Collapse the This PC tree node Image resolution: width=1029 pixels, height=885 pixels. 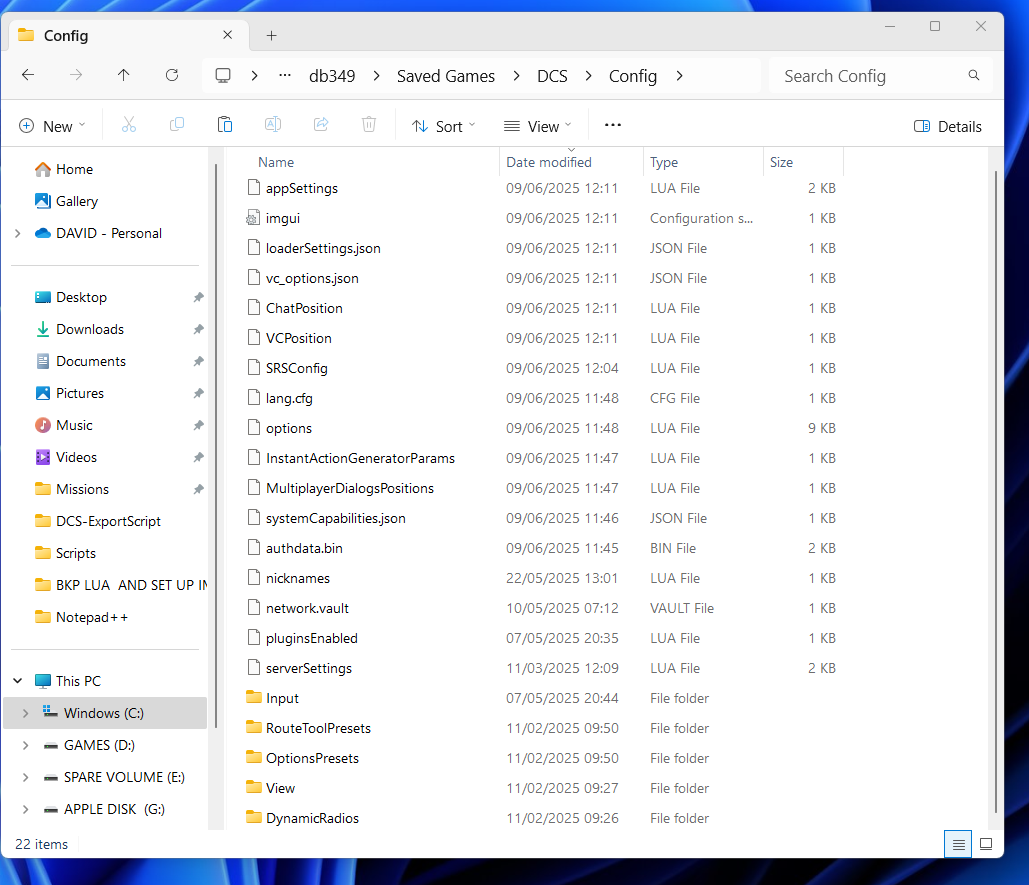tap(18, 681)
